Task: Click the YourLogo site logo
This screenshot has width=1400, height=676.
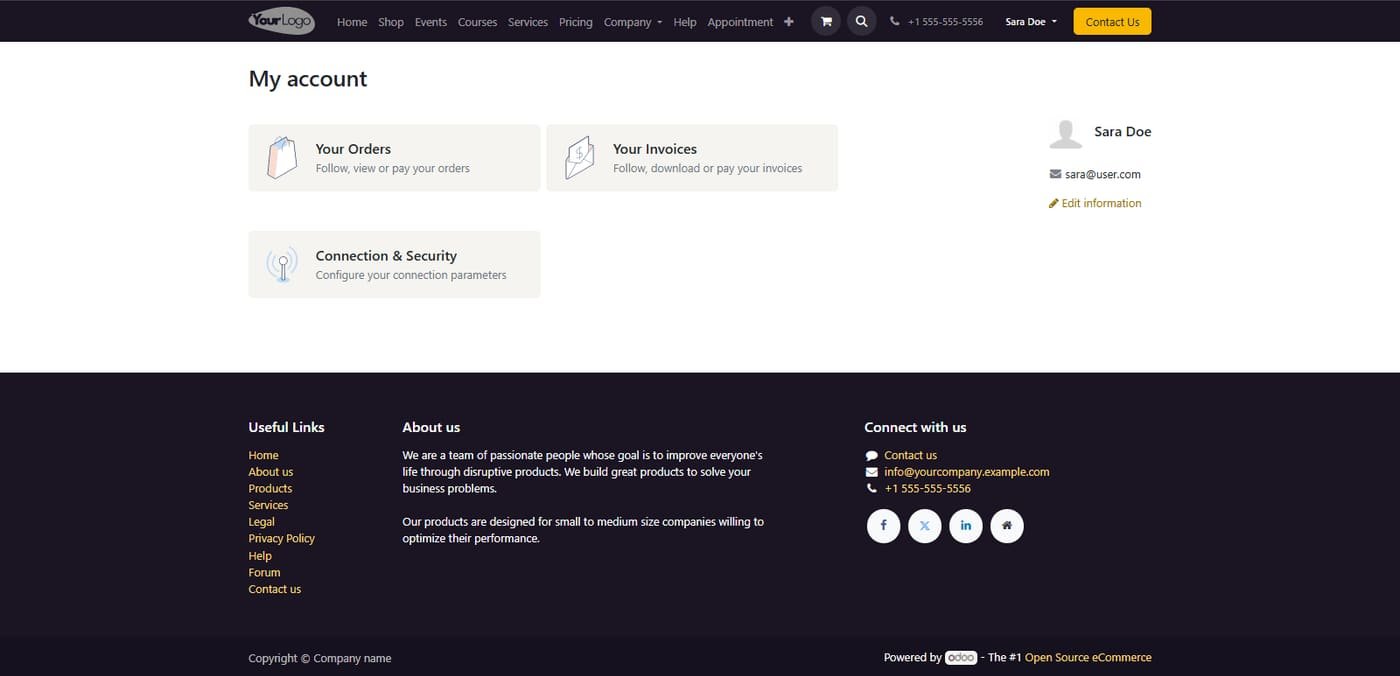Action: (282, 21)
